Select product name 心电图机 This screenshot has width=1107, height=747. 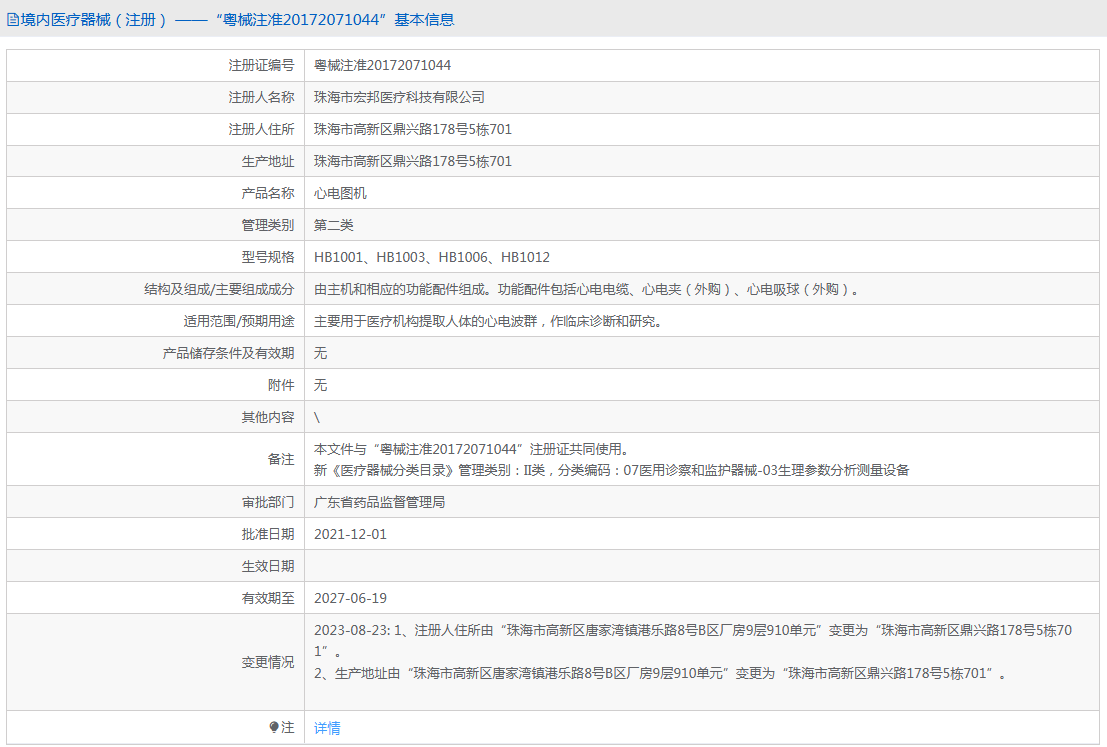[340, 193]
